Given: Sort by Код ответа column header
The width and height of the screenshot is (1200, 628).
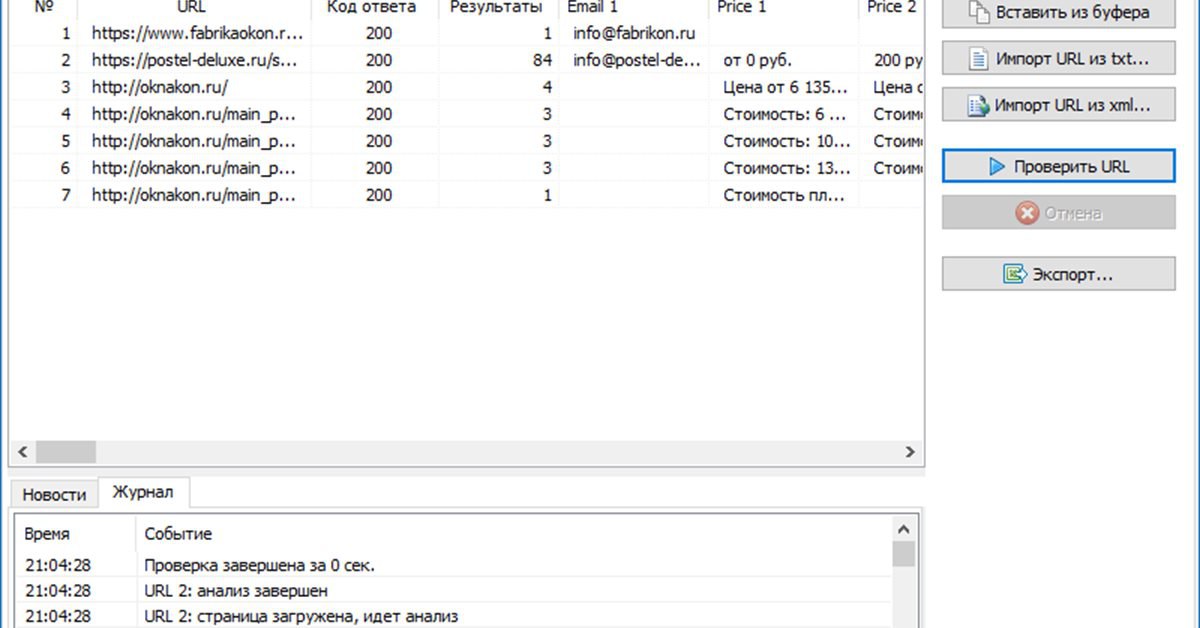Looking at the screenshot, I should coord(375,8).
